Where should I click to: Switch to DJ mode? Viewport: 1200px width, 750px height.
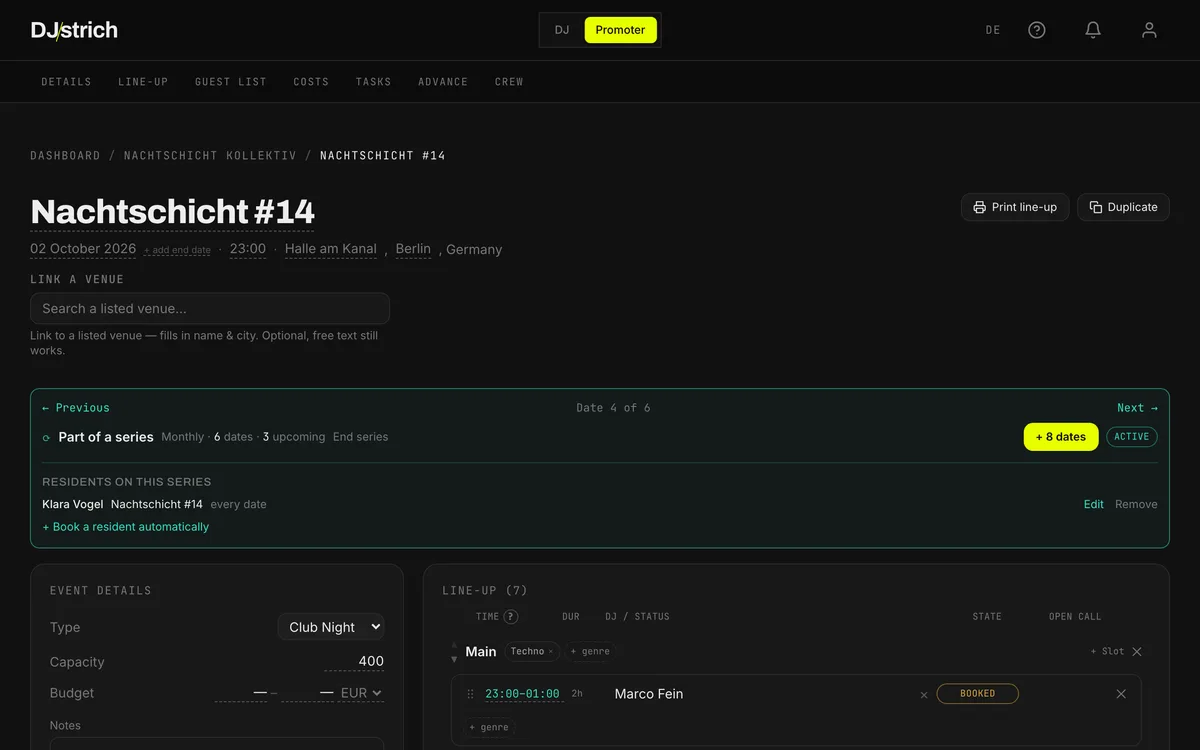point(562,30)
